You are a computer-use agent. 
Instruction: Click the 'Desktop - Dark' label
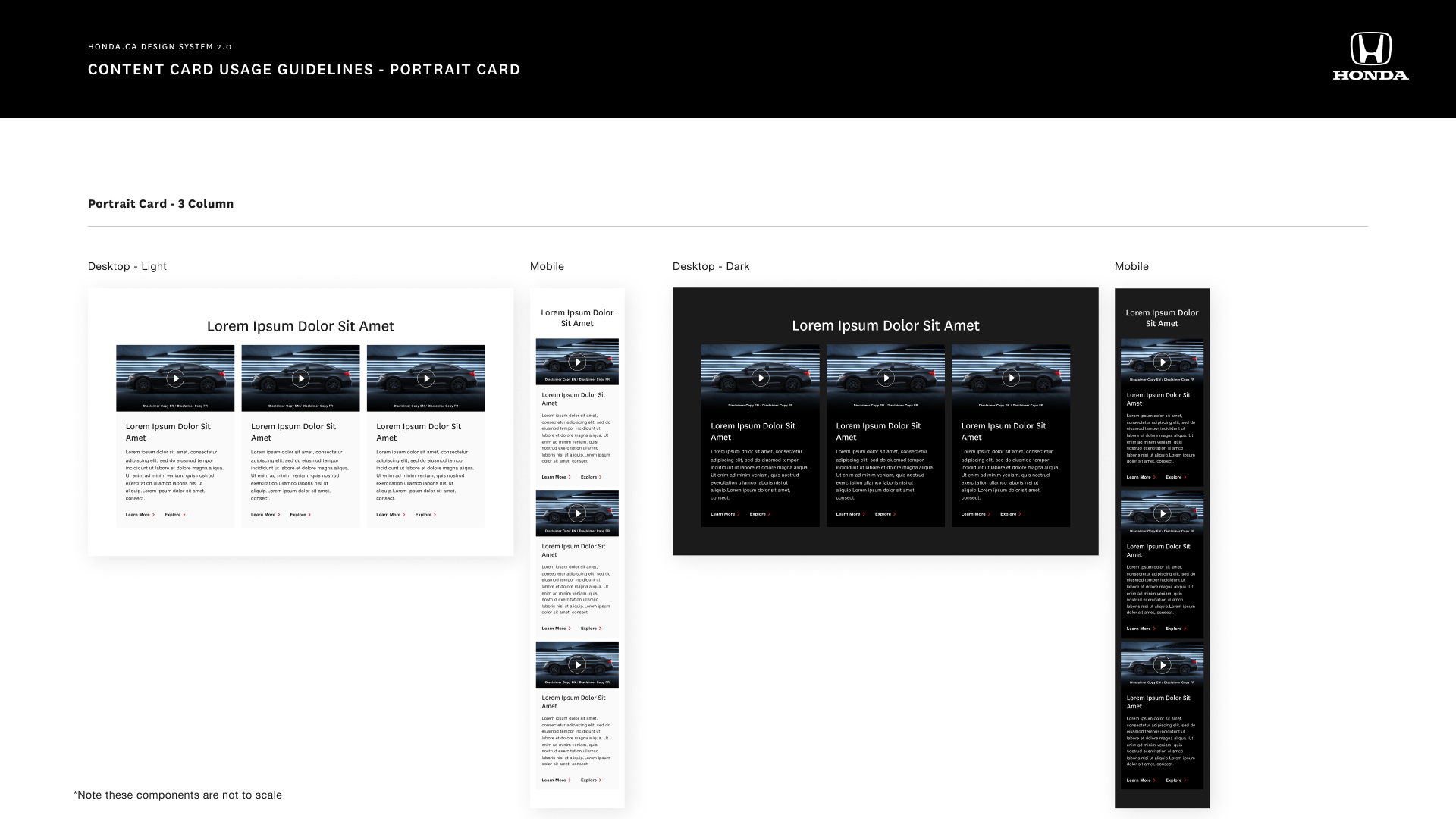pos(711,266)
